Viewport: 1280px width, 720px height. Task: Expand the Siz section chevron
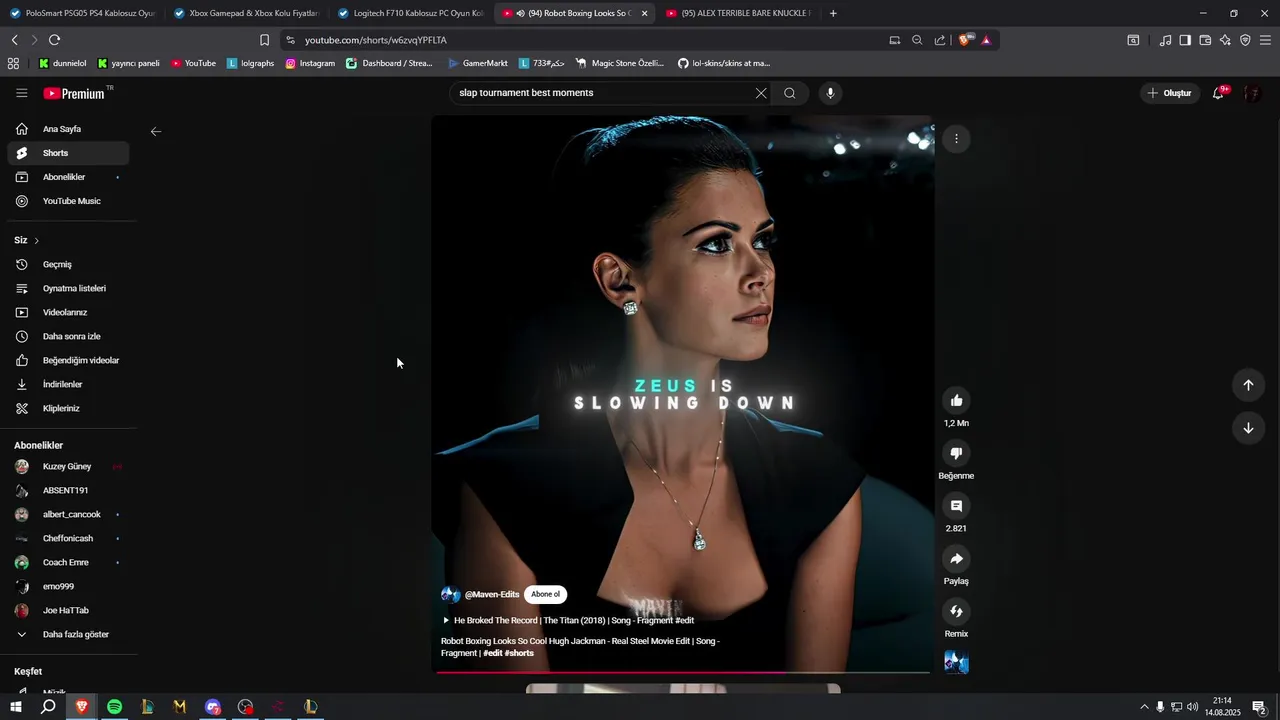[36, 241]
